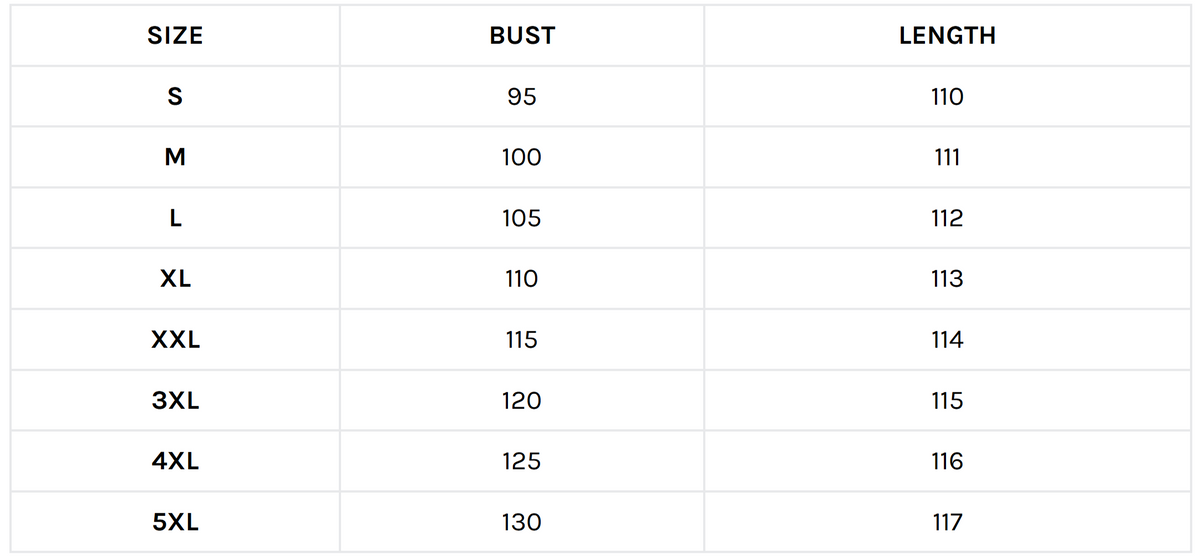Select the XXL size cell
The height and width of the screenshot is (557, 1200).
(175, 340)
